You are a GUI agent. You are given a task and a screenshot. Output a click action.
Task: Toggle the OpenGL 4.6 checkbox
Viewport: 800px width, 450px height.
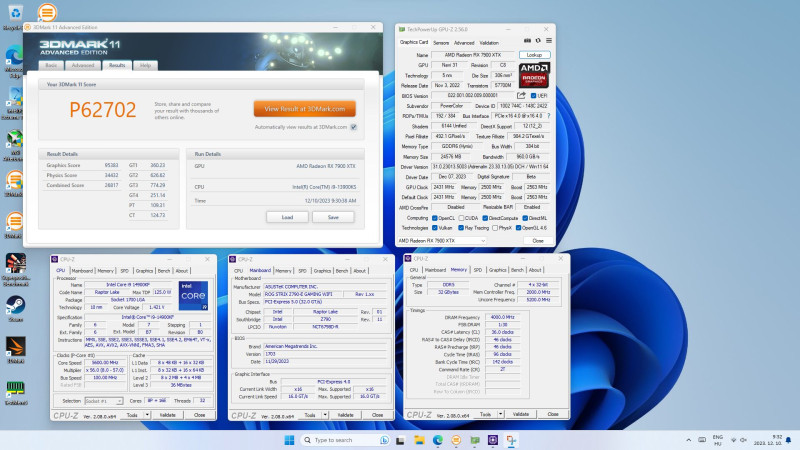coord(518,228)
